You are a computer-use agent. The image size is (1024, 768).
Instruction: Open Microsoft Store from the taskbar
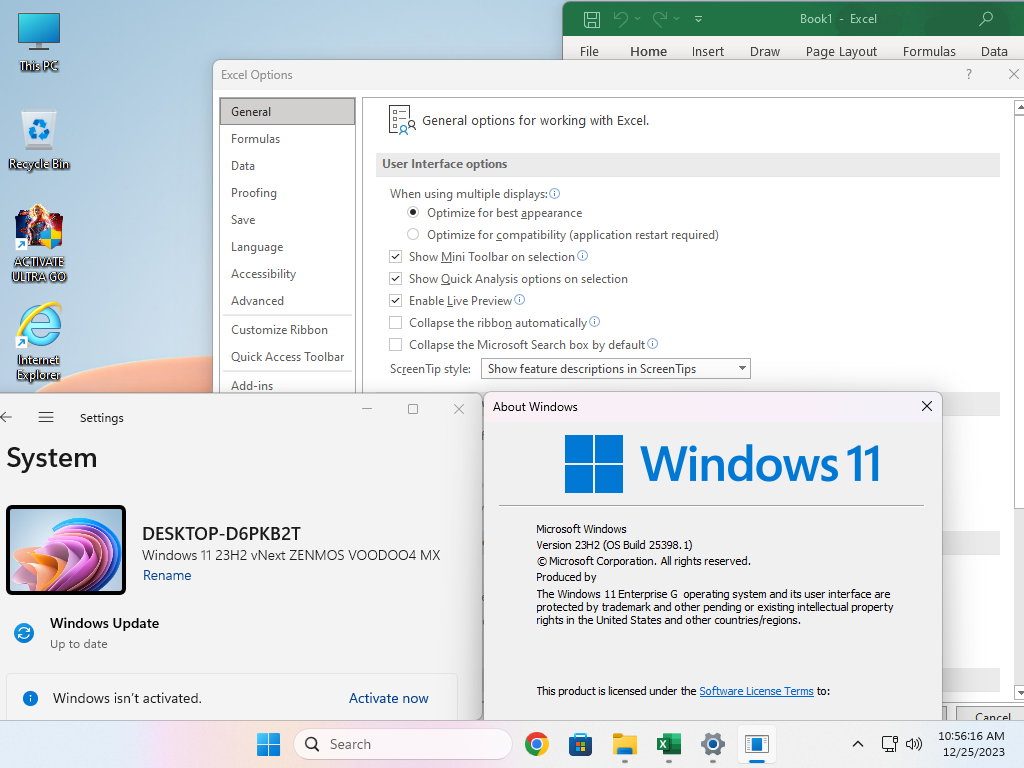click(x=581, y=744)
